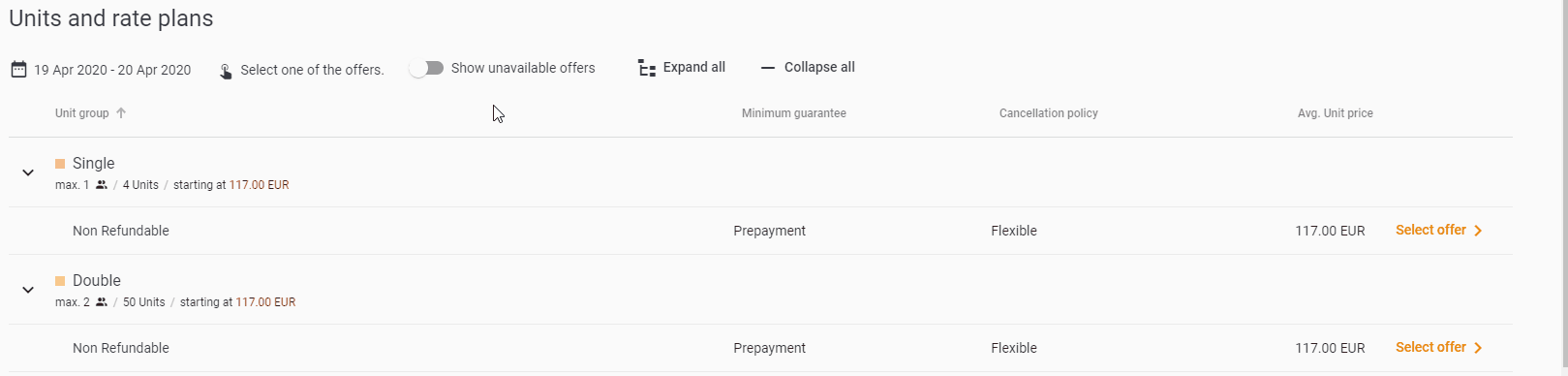Image resolution: width=1568 pixels, height=376 pixels.
Task: Click arrow beside Single's Select offer
Action: point(1478,231)
